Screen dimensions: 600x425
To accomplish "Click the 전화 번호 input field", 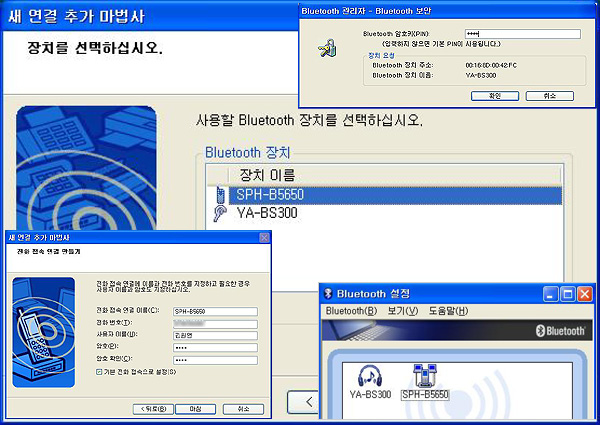I will coord(215,324).
